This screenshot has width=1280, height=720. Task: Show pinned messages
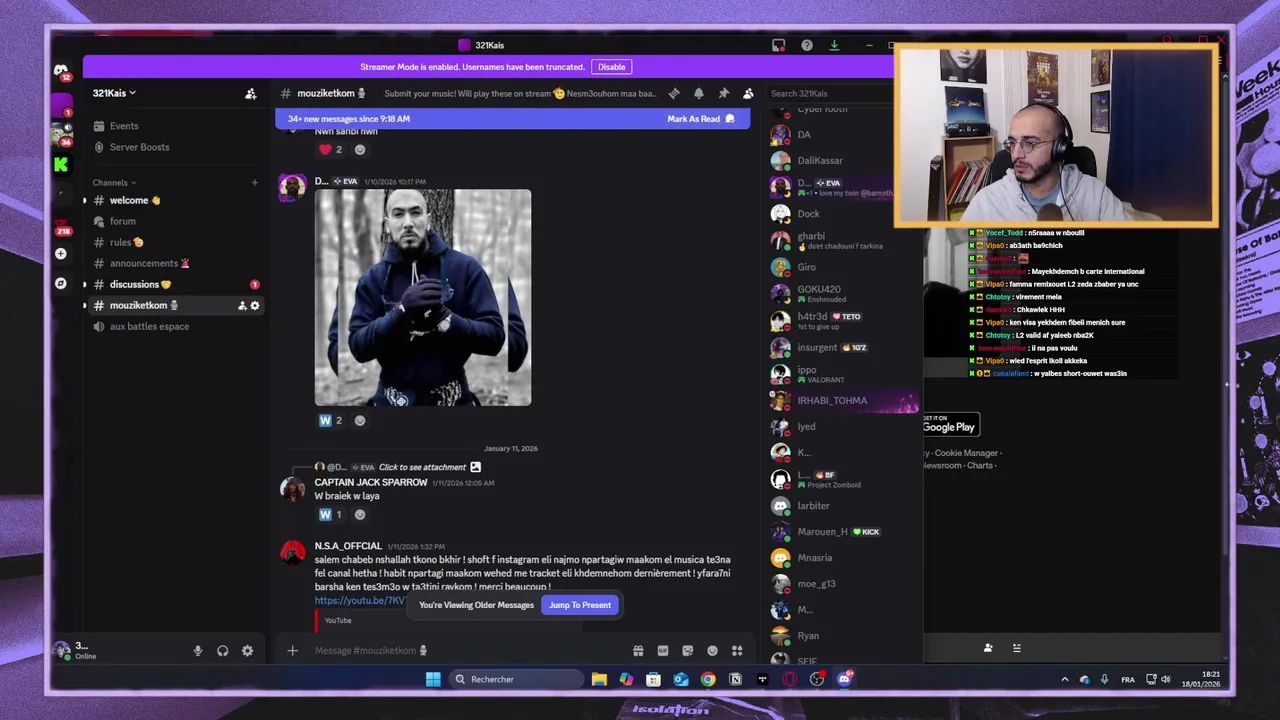(723, 93)
